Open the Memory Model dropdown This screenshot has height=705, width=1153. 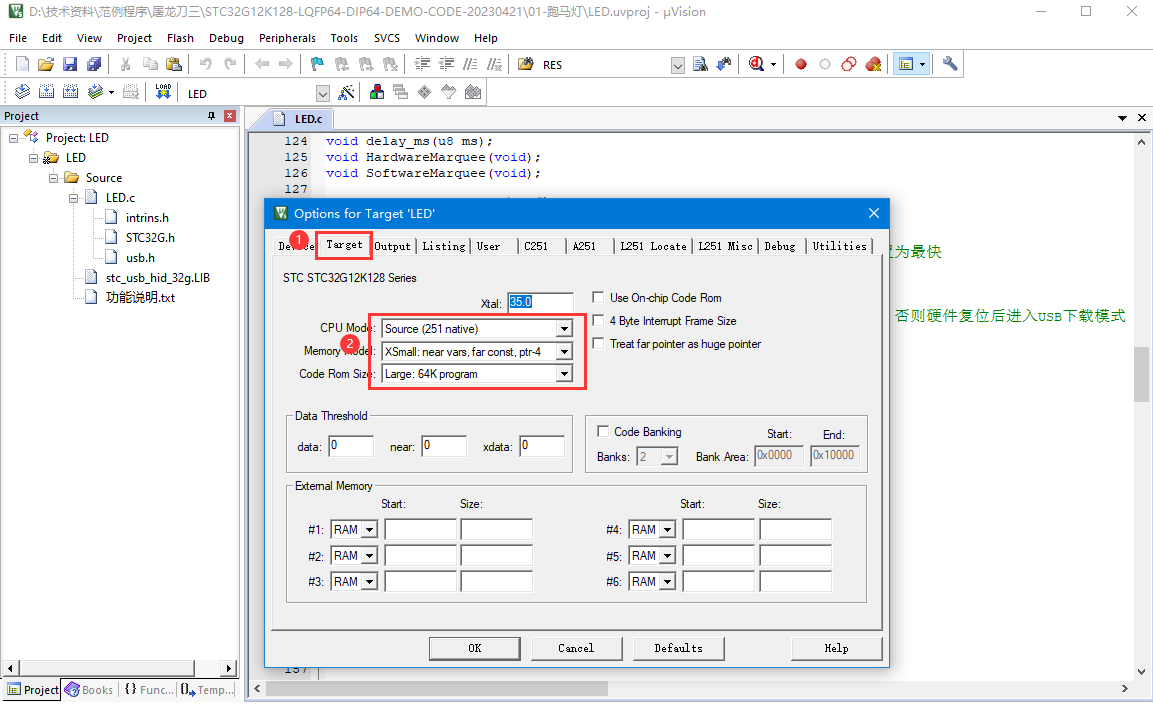[x=564, y=351]
